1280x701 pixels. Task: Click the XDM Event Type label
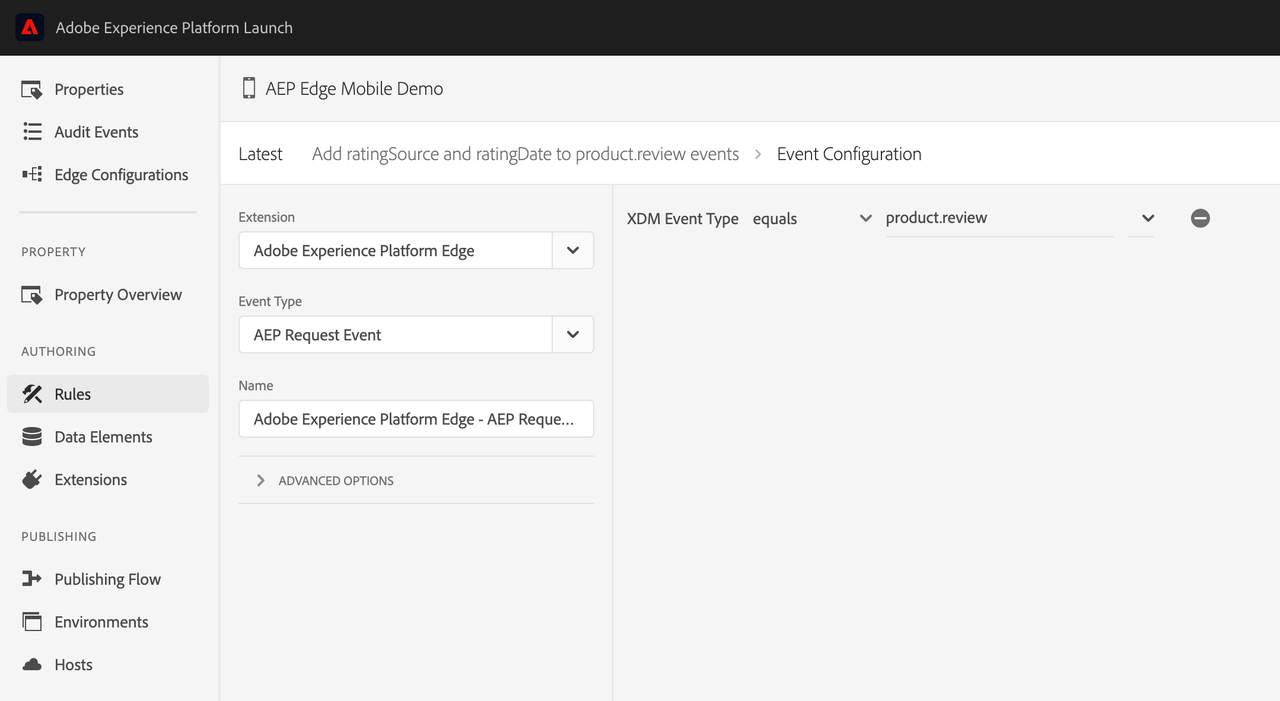pos(682,218)
